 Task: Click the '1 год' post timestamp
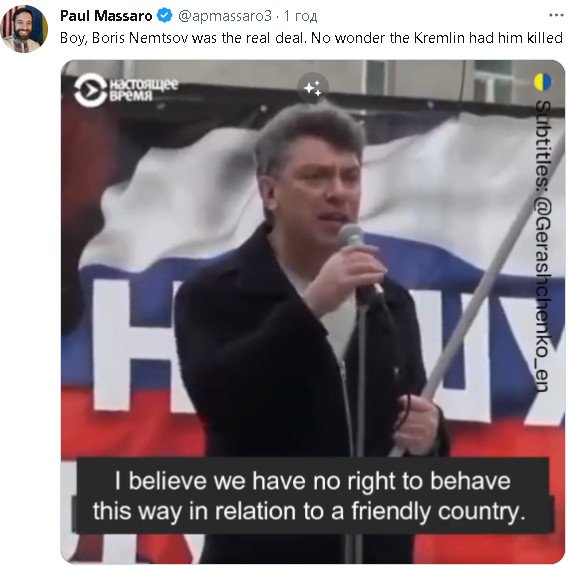(300, 16)
